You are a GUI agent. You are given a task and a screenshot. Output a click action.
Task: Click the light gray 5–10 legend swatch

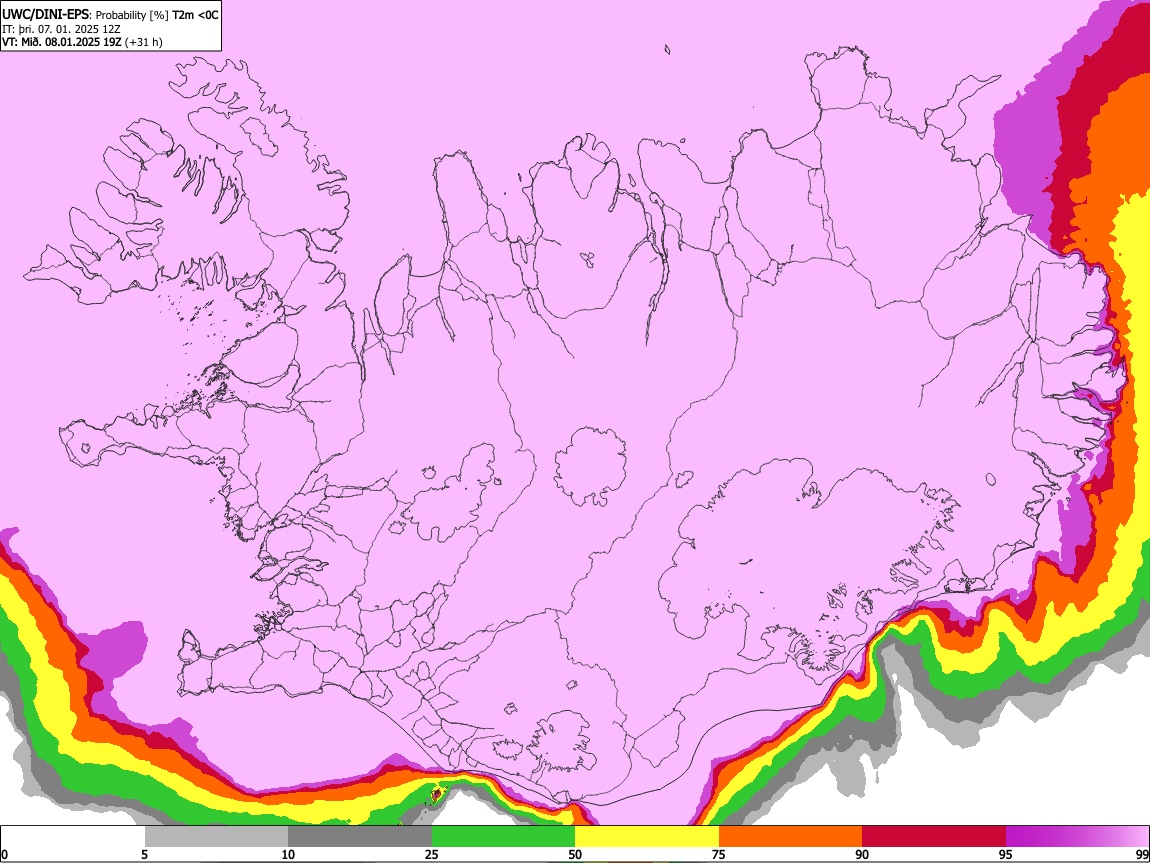[216, 837]
